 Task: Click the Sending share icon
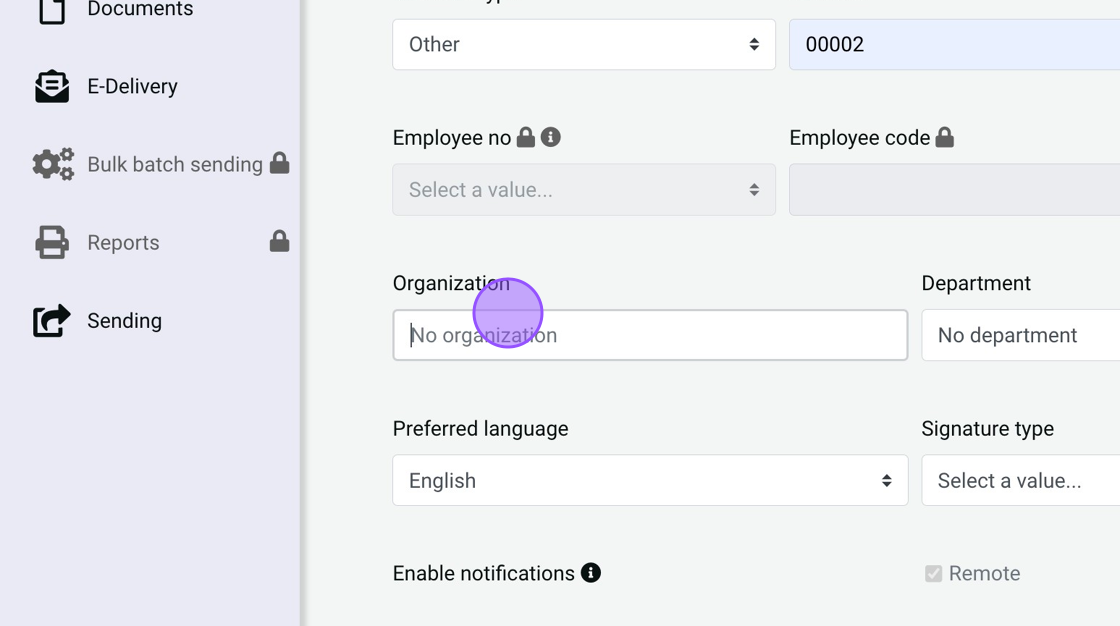click(52, 320)
